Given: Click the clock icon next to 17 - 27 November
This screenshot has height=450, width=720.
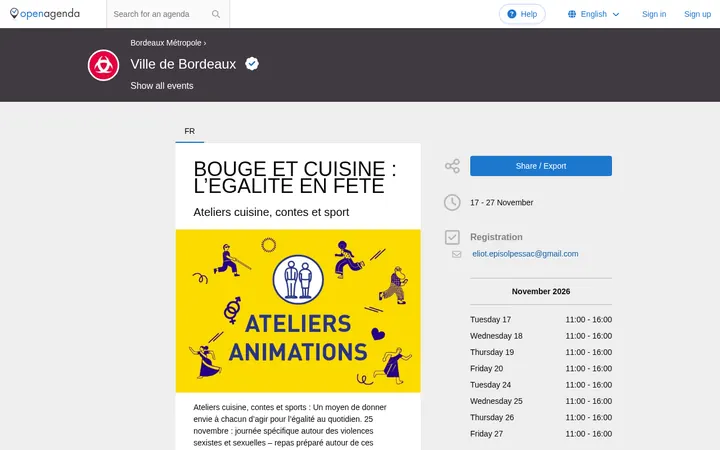Looking at the screenshot, I should pos(452,202).
